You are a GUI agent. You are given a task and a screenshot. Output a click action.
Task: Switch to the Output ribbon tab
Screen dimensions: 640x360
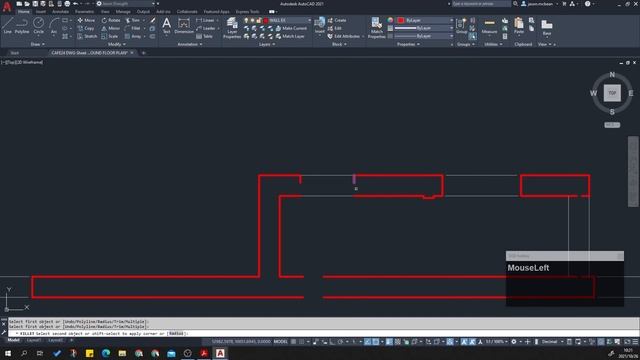point(143,12)
